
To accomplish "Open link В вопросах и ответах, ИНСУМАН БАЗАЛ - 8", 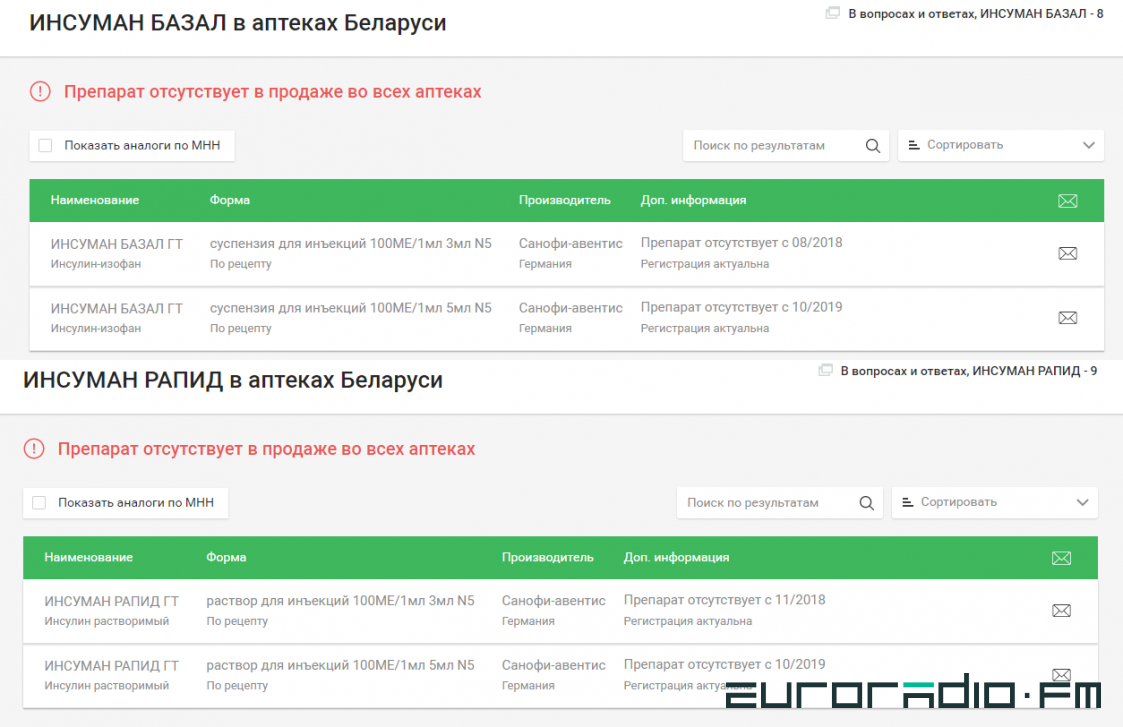I will [x=975, y=14].
